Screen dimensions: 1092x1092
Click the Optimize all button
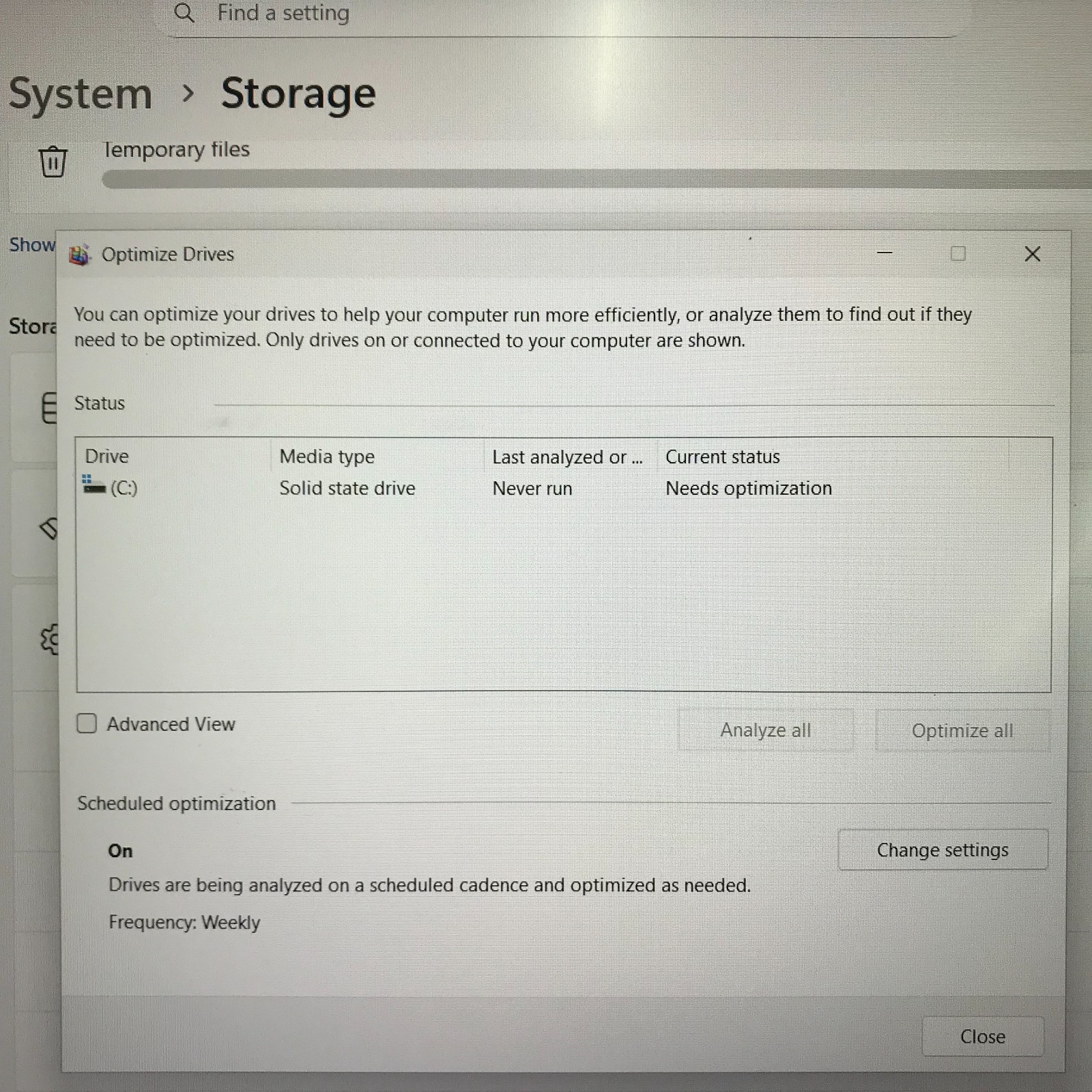(962, 731)
